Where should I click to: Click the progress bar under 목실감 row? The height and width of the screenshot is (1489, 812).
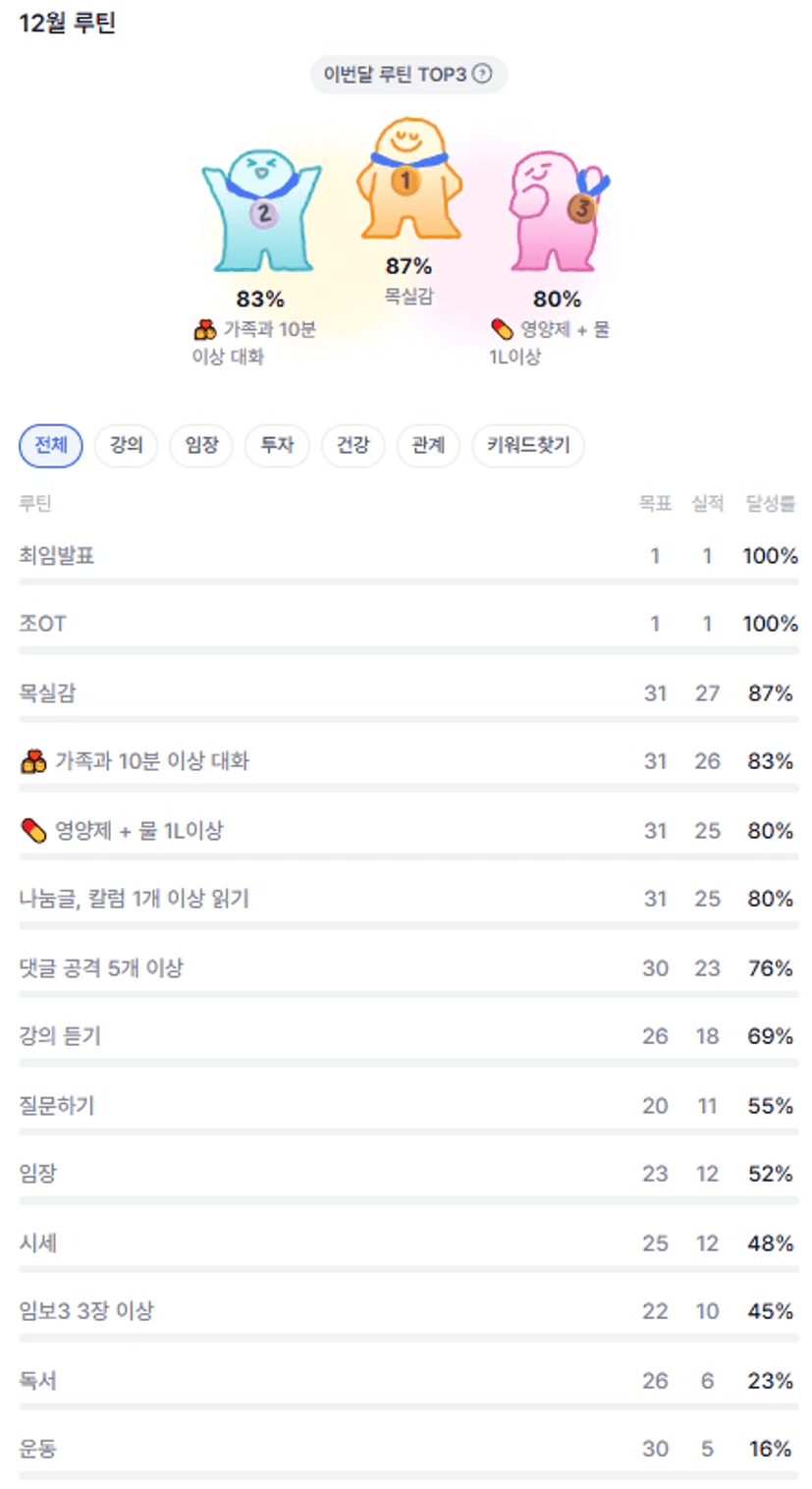click(x=407, y=719)
